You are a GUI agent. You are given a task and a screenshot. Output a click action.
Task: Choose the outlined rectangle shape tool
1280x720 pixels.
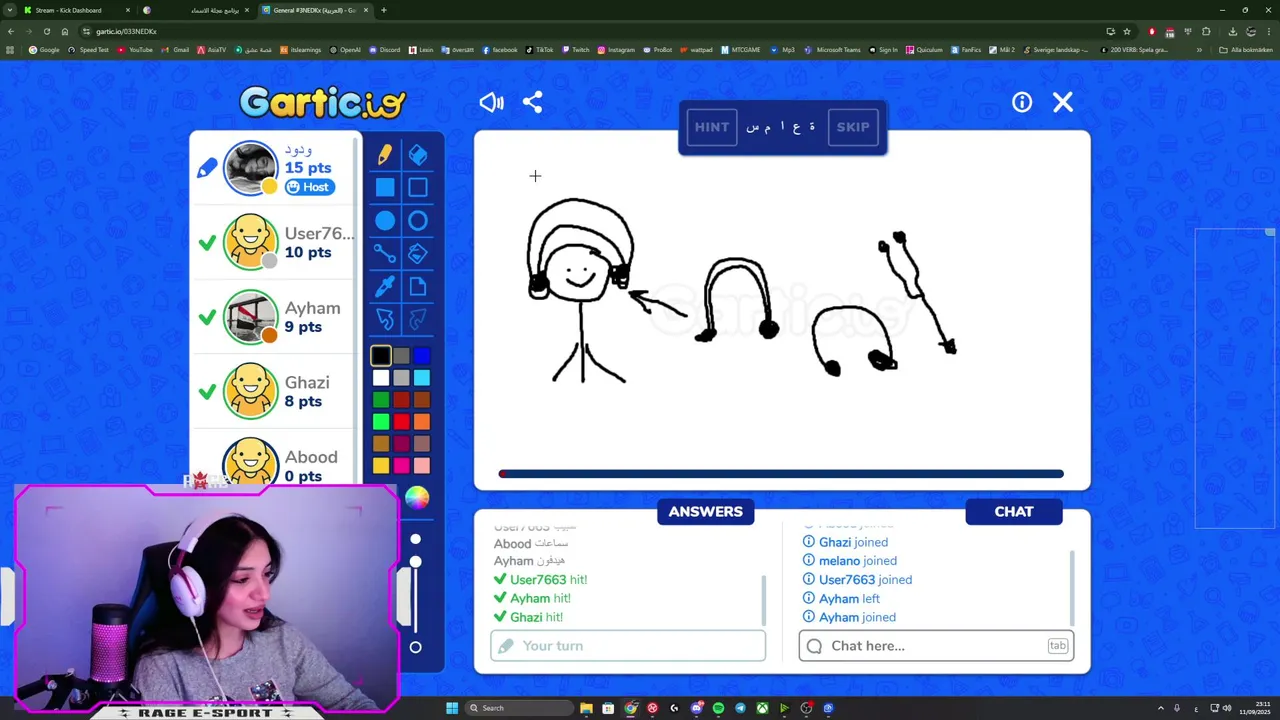coord(418,187)
